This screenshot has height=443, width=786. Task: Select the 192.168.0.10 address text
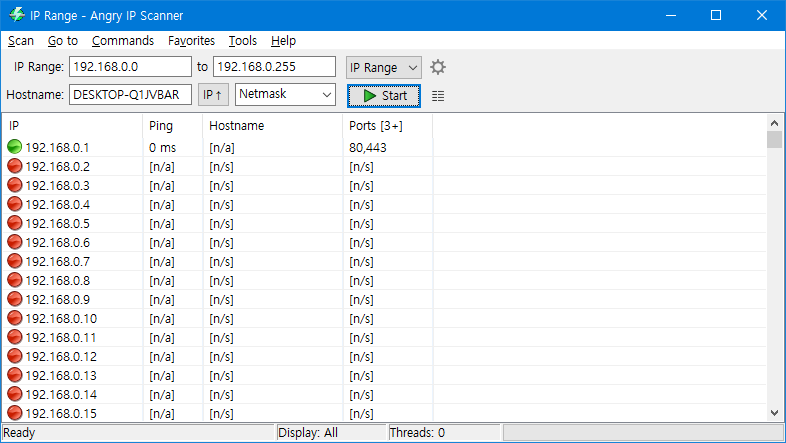(x=61, y=319)
